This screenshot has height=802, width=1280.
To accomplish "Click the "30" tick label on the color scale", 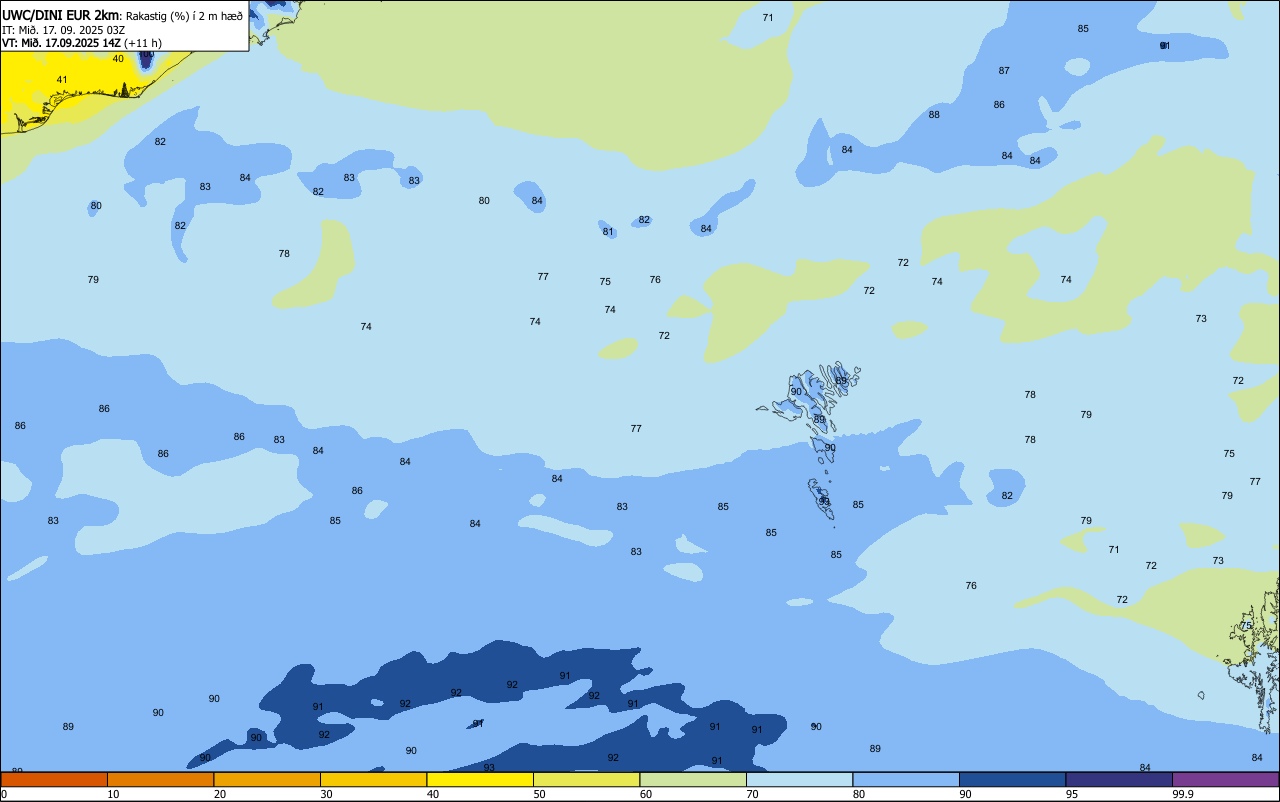I will coord(326,794).
